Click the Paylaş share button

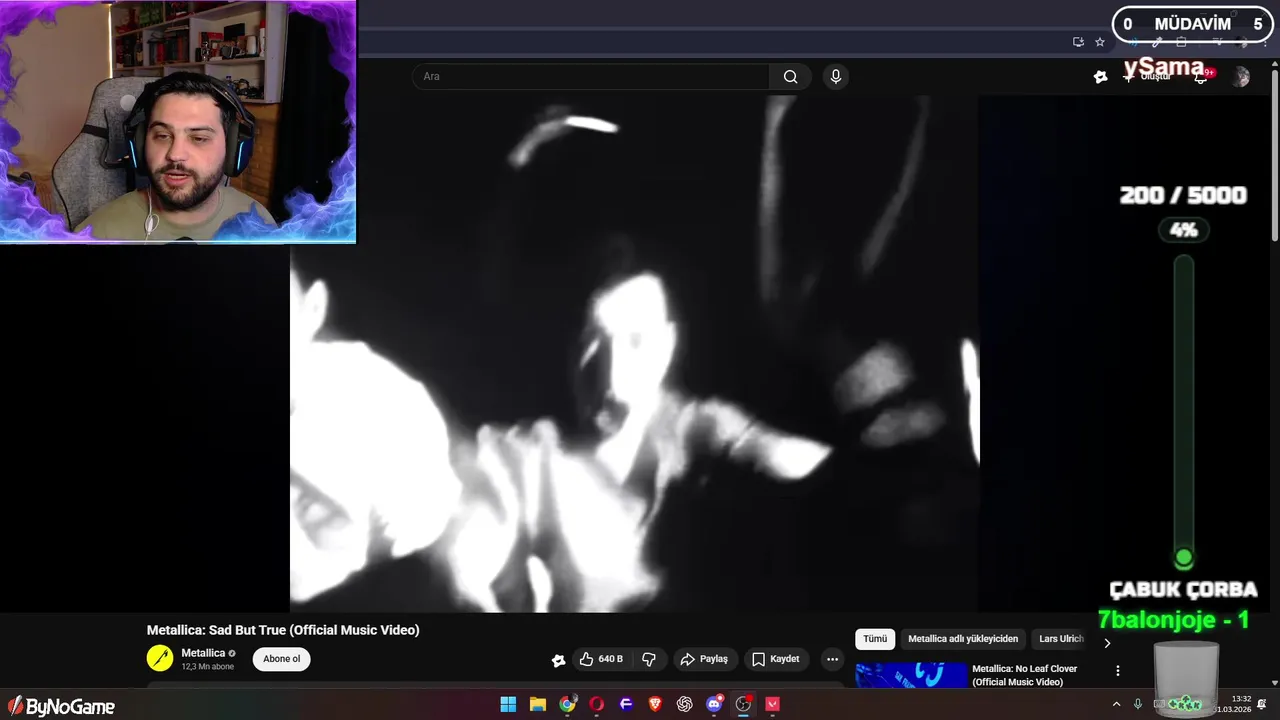click(x=704, y=659)
